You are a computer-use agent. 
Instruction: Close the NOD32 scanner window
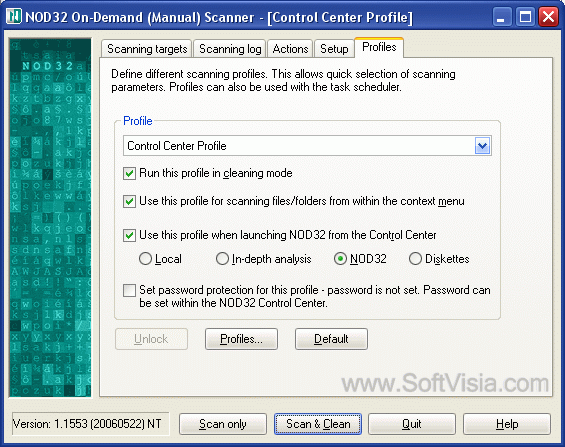548,17
